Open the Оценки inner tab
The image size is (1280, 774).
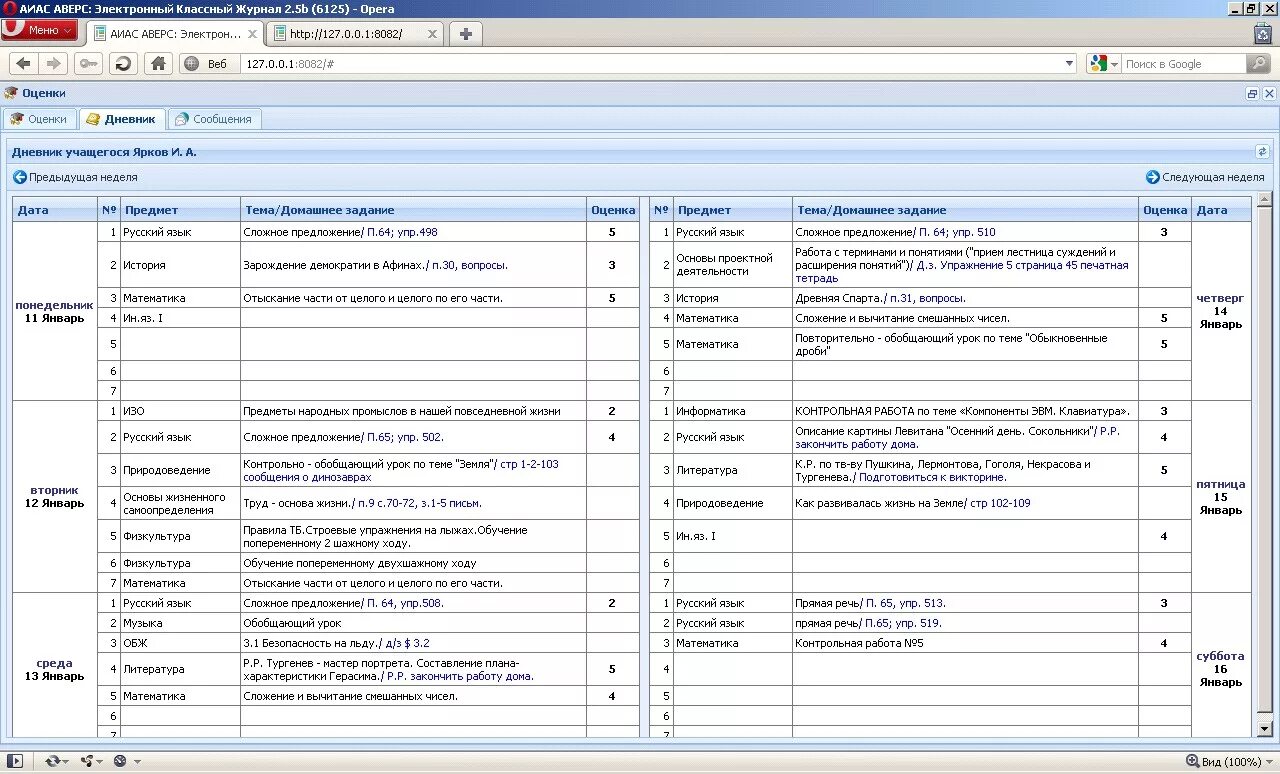tap(39, 119)
